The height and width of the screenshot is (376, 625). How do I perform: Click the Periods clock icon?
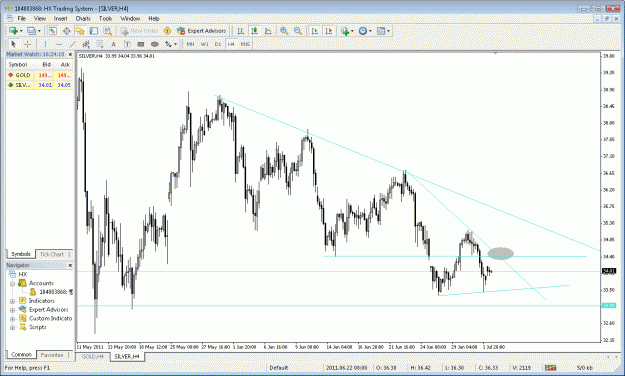363,31
